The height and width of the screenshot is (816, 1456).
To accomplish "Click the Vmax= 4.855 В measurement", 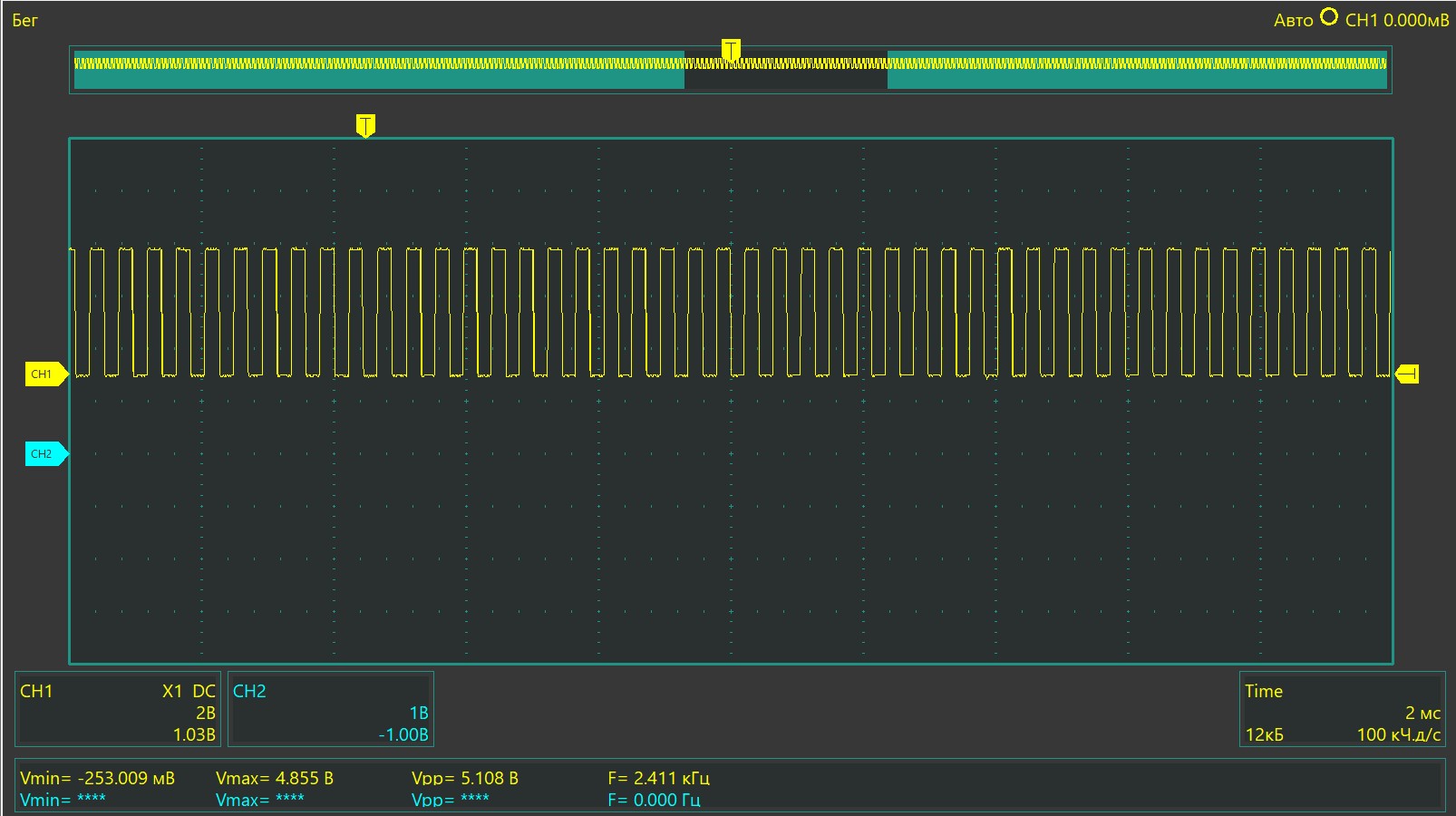I will (x=275, y=778).
